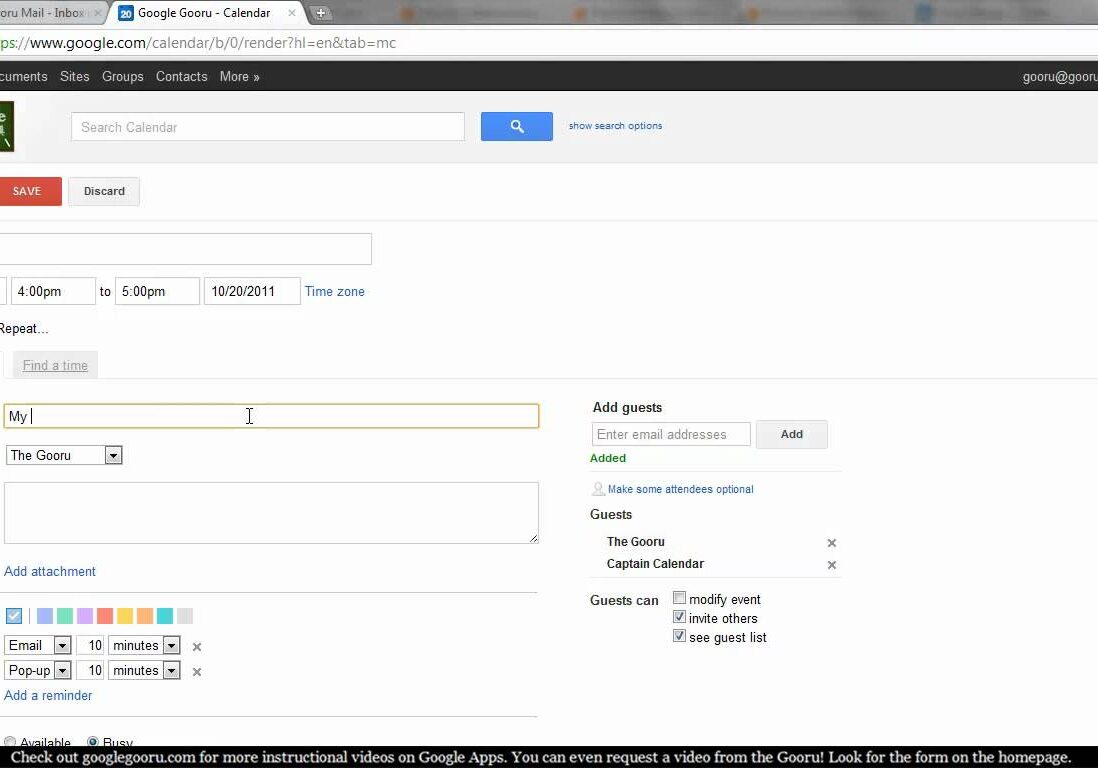Choose the gray event color swatch
Screen dimensions: 1098x768
185,615
